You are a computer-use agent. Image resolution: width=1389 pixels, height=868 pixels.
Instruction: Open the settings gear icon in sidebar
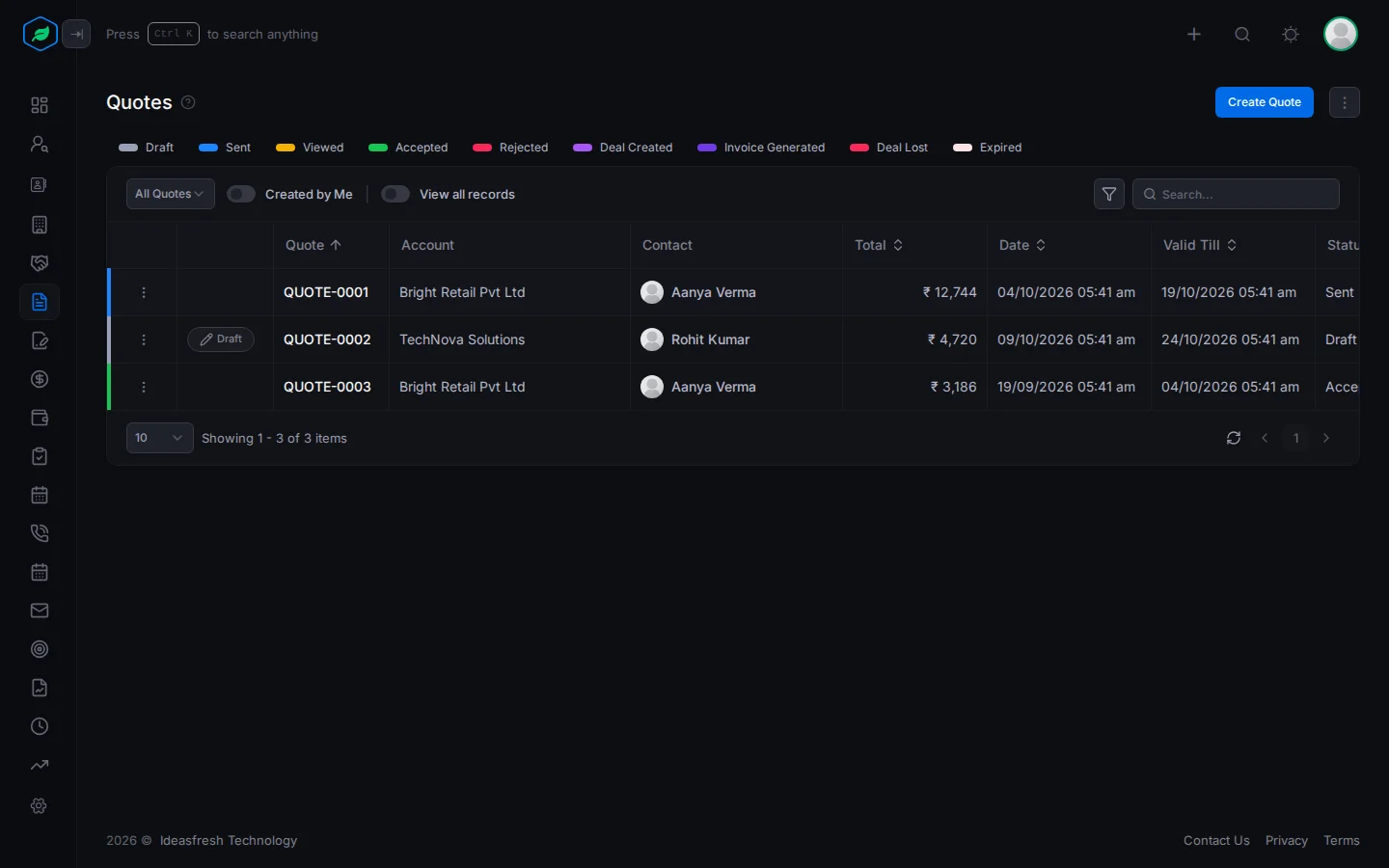pyautogui.click(x=40, y=805)
